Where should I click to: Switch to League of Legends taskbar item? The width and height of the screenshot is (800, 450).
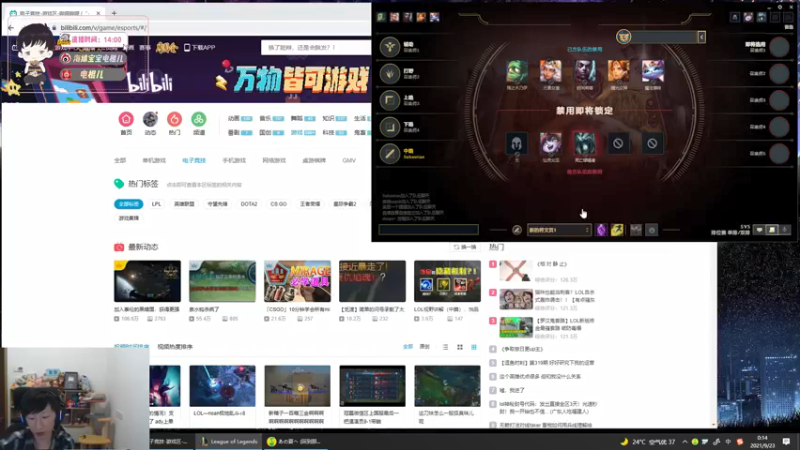pos(230,441)
